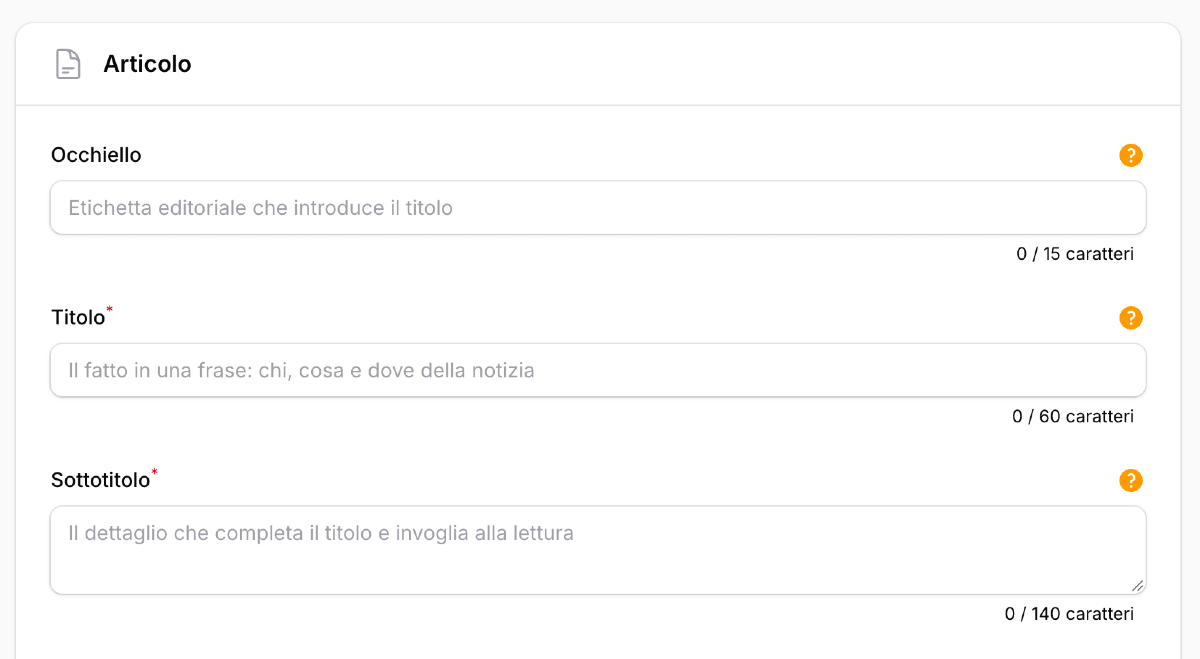Click the Sottotitolo field label
Screen dimensions: 1200x659
coord(100,481)
